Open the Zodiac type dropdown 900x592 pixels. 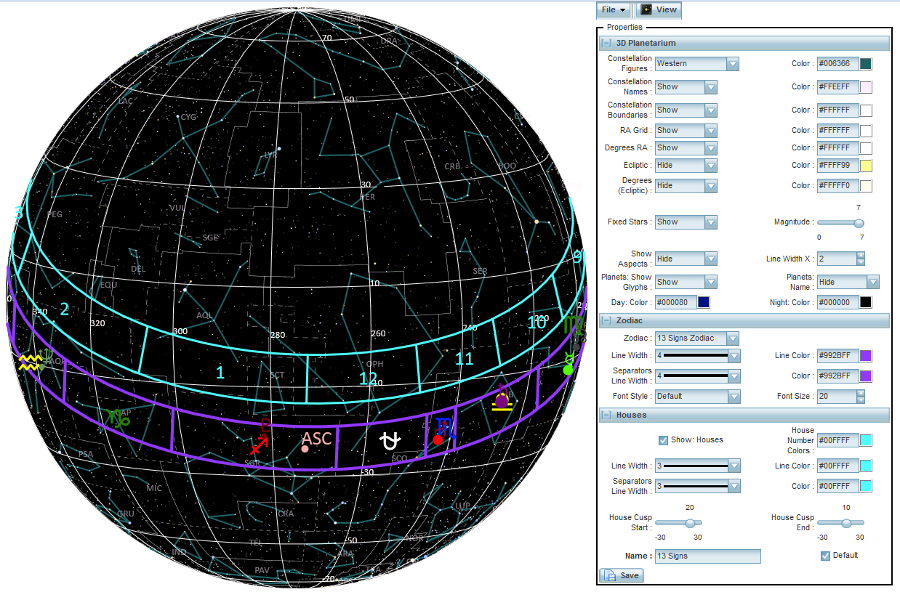pos(732,338)
